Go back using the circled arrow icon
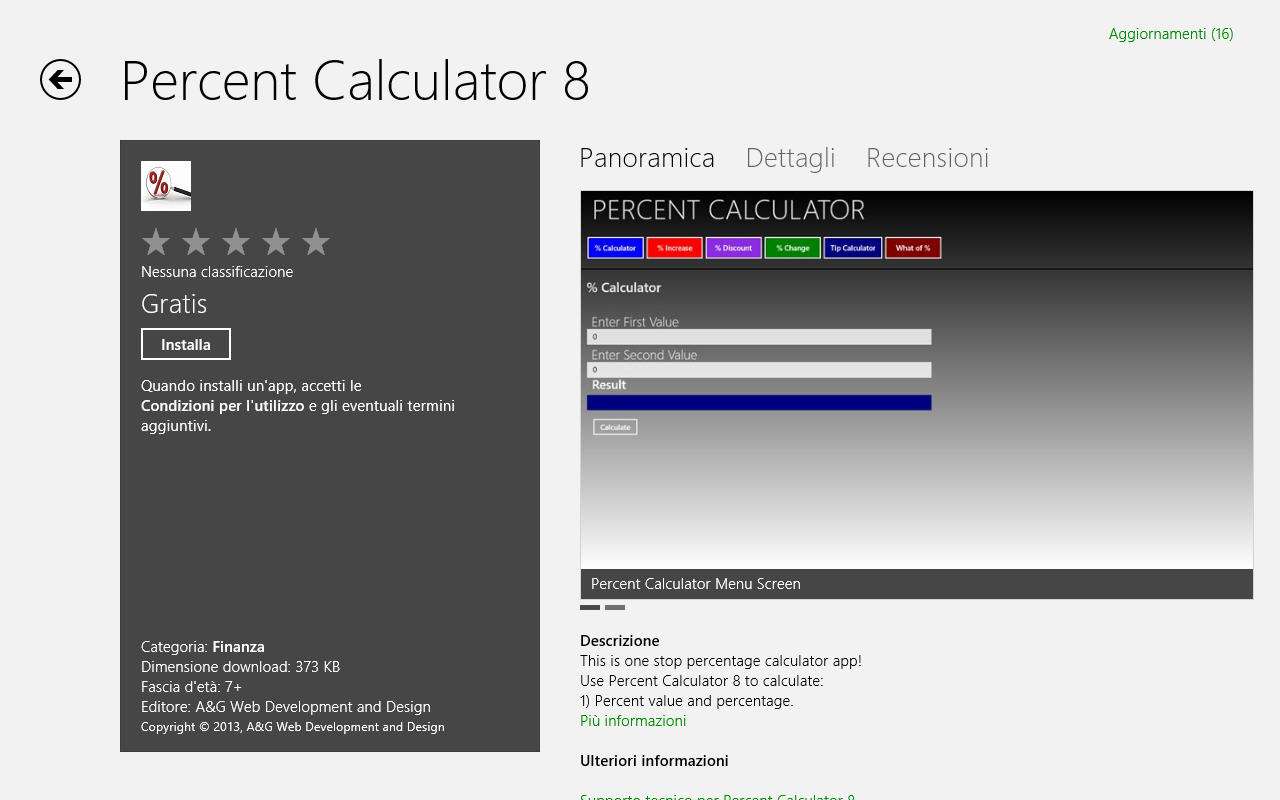Screen dimensions: 1280x800 click(60, 80)
